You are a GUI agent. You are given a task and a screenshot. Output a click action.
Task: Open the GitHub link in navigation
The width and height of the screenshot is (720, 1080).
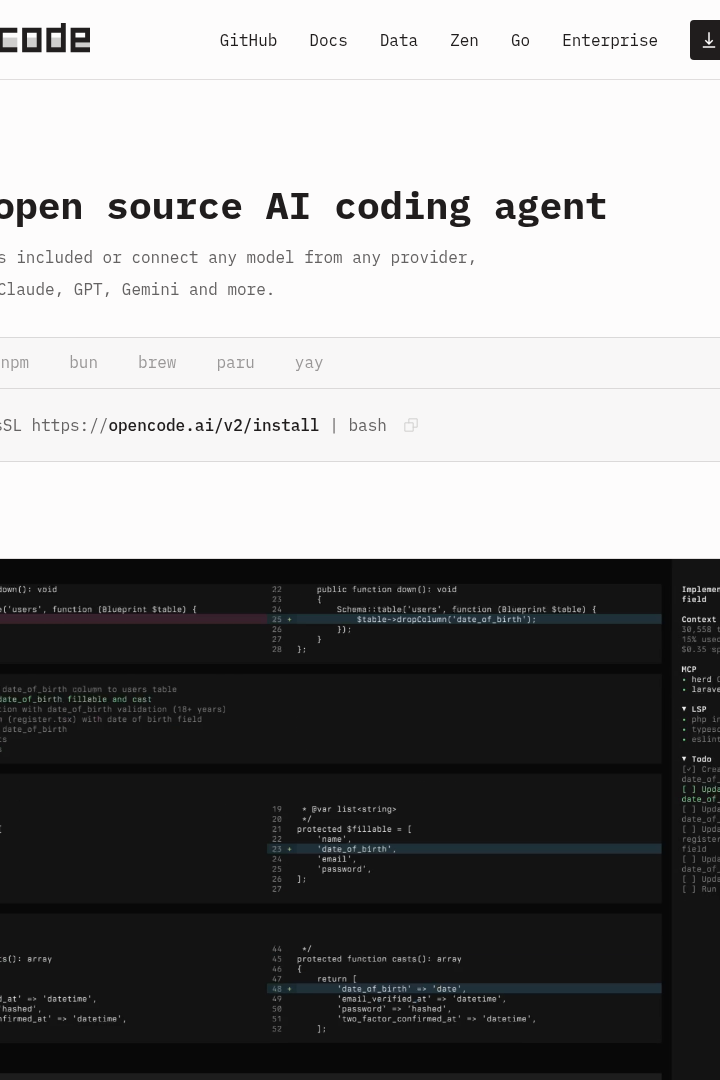click(x=248, y=41)
